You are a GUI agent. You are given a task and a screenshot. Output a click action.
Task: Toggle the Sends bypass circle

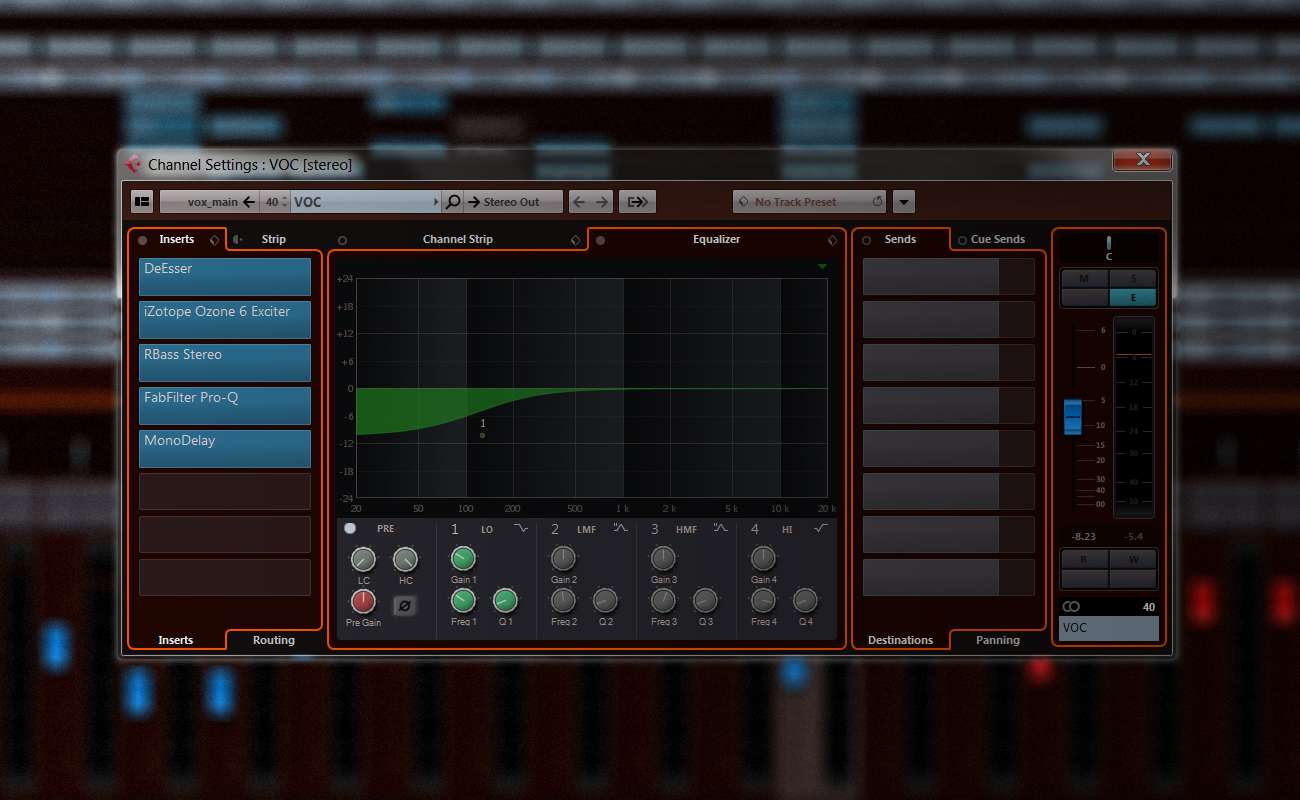(866, 240)
